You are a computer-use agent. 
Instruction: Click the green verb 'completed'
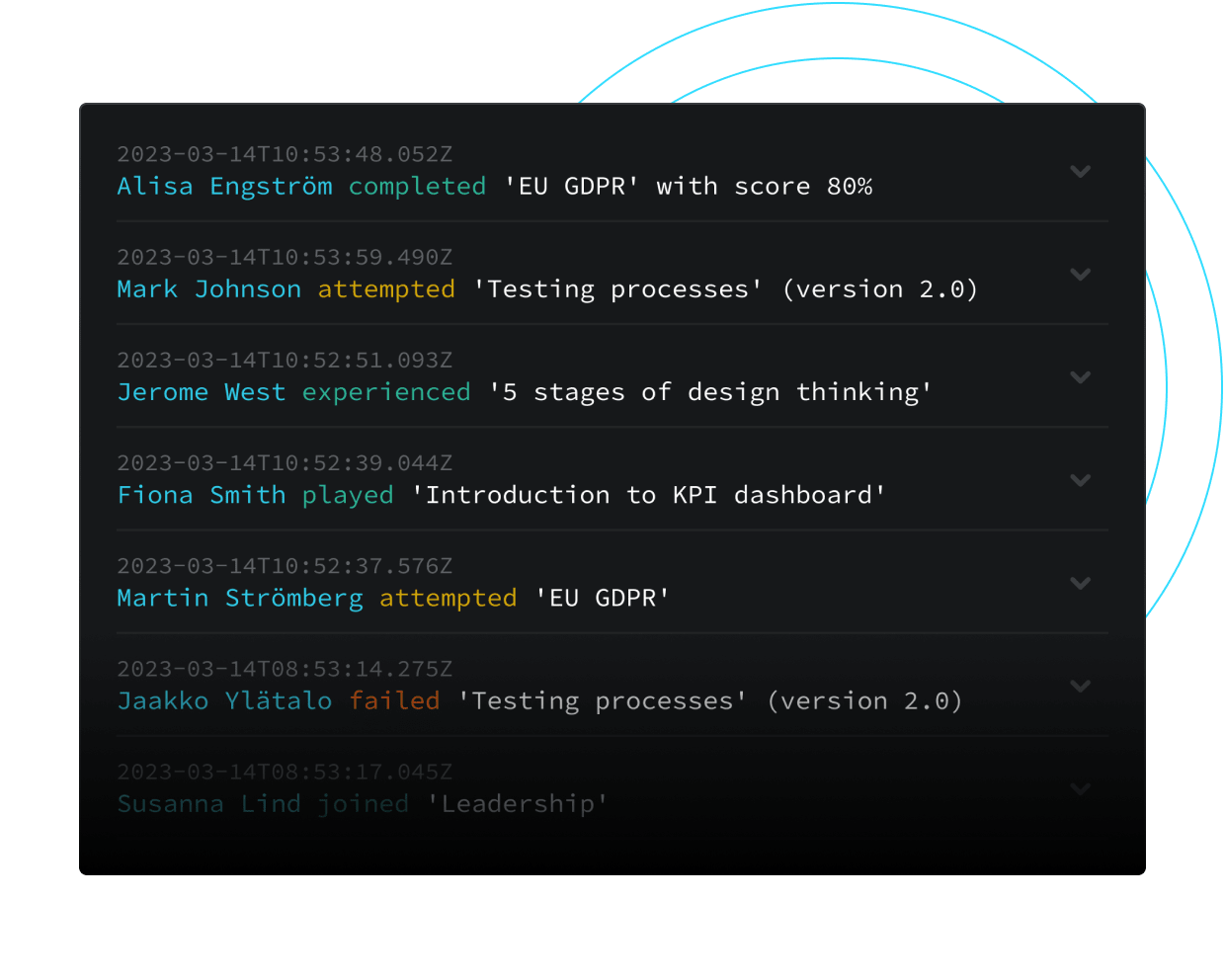[x=417, y=187]
